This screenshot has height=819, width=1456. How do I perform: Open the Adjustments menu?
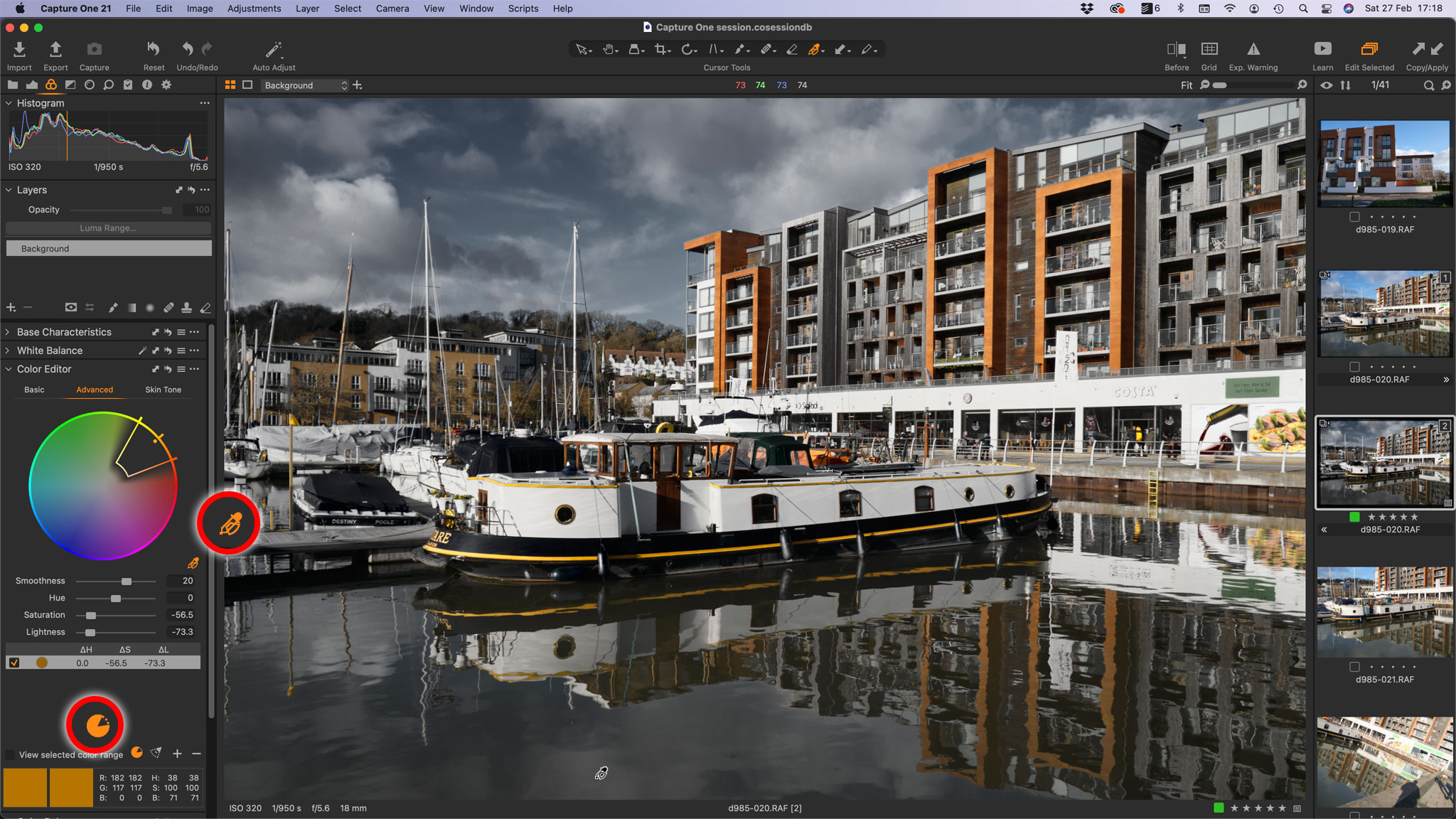254,9
